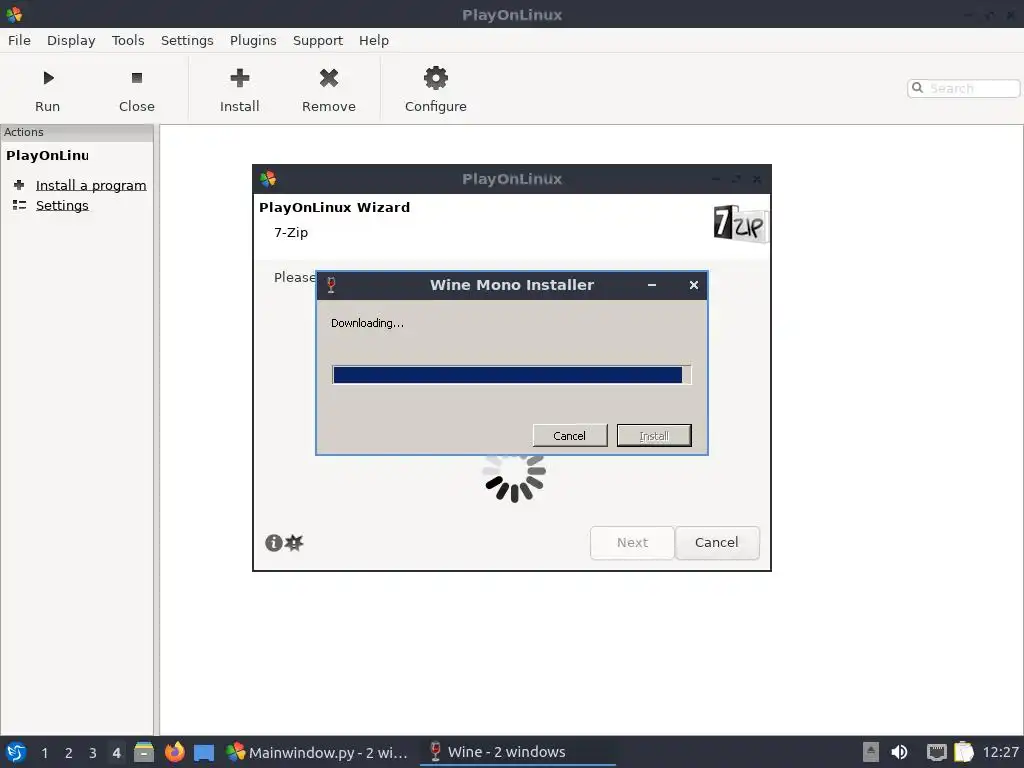Click the Close toolbar button with stop icon
1024x768 pixels.
(x=136, y=89)
